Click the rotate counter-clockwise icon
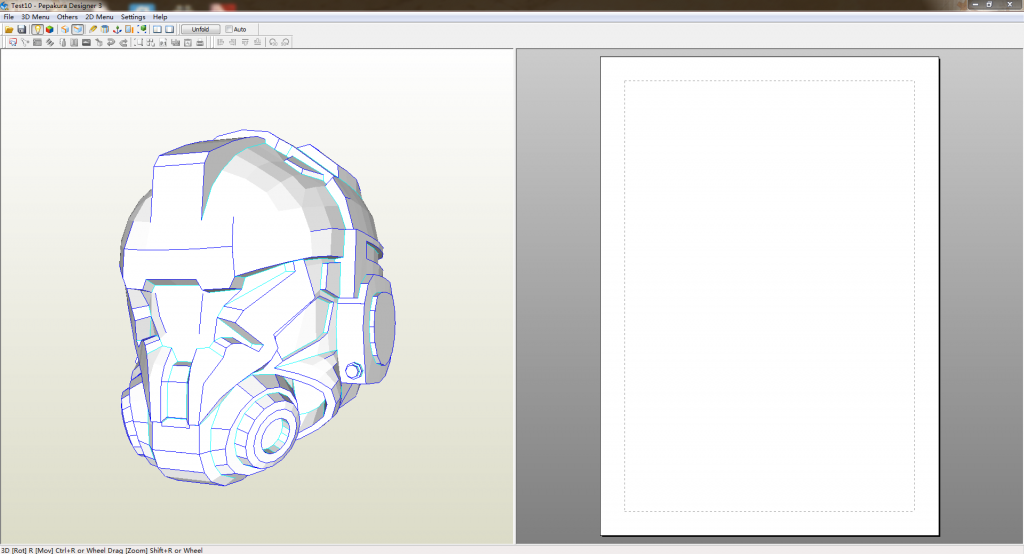 click(x=273, y=42)
